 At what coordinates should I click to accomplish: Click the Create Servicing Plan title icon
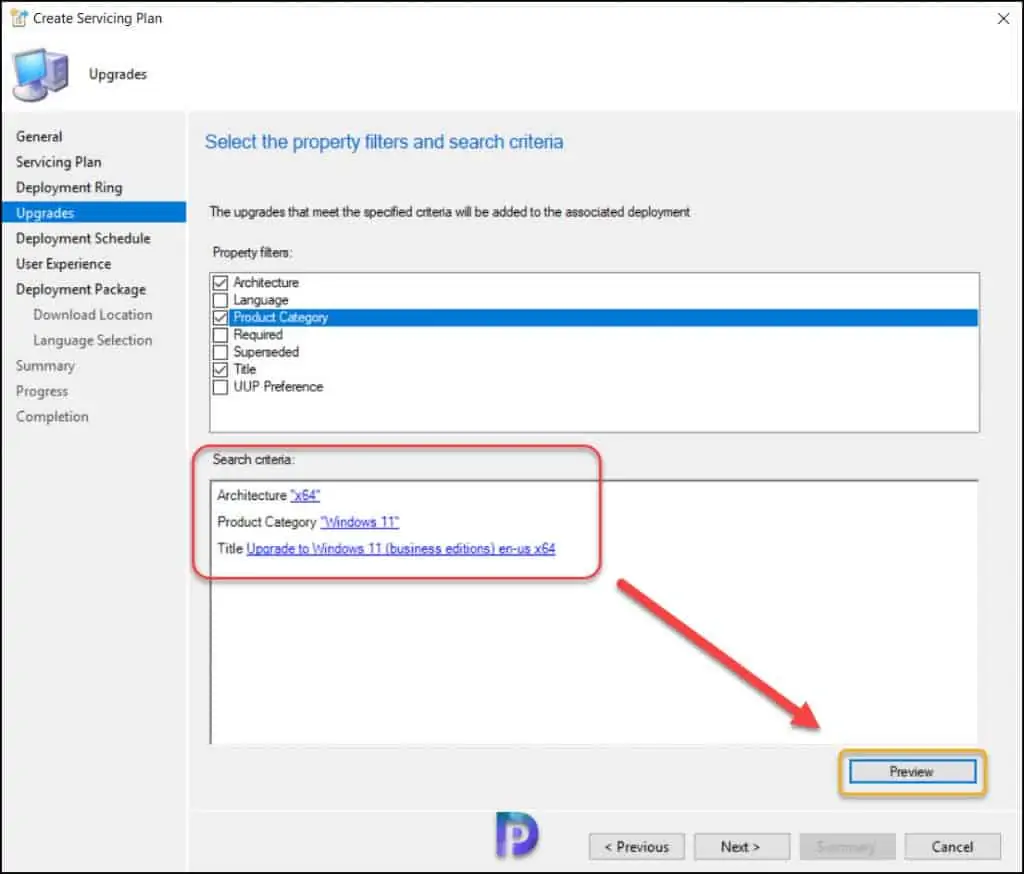coord(20,18)
